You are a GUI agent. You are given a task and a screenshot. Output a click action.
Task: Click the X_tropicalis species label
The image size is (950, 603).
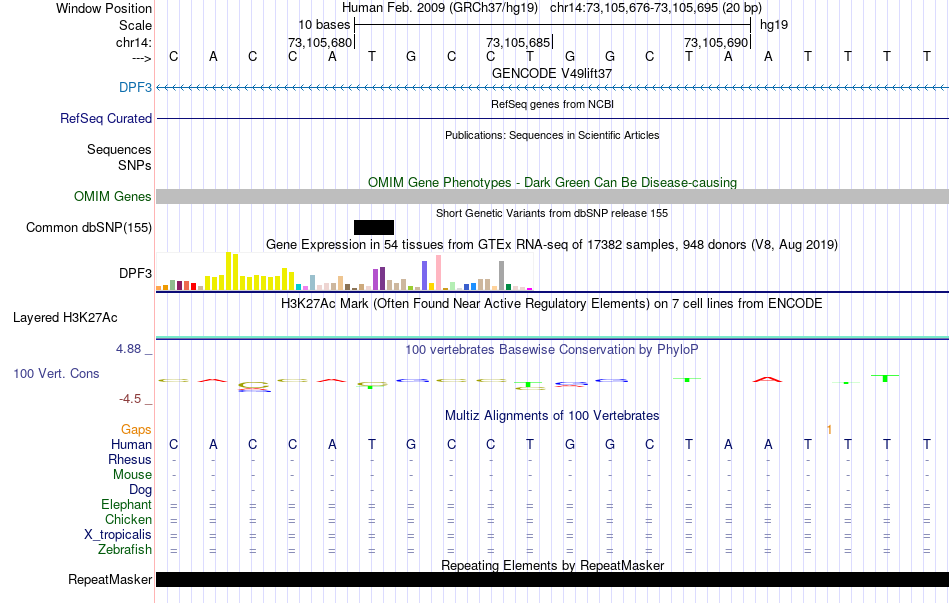pos(118,535)
